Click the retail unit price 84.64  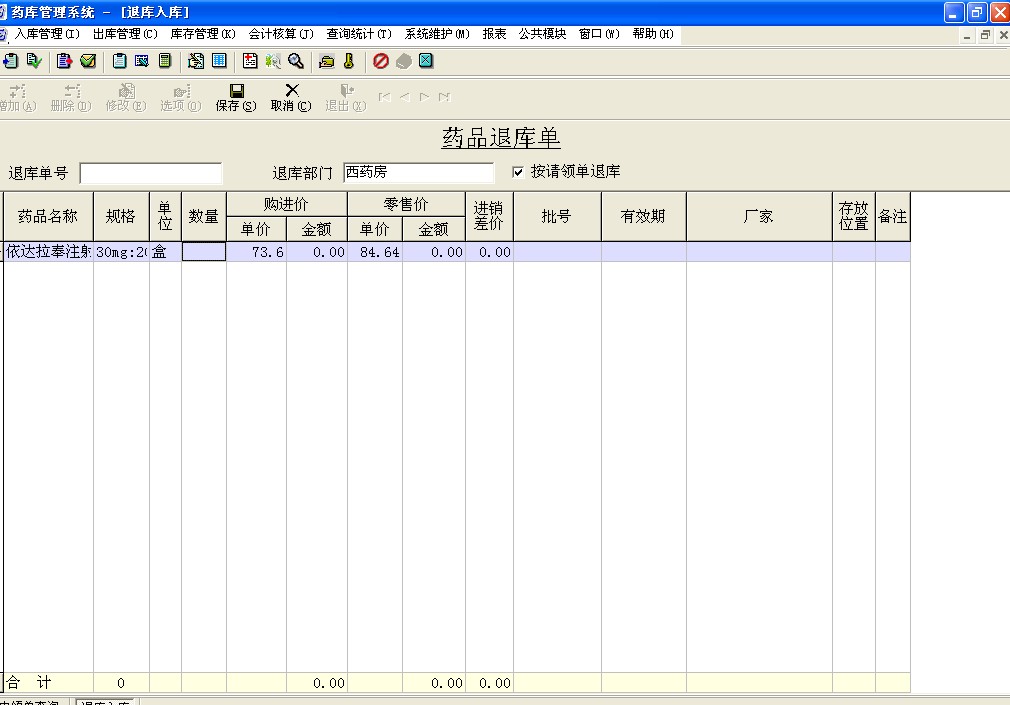point(375,252)
